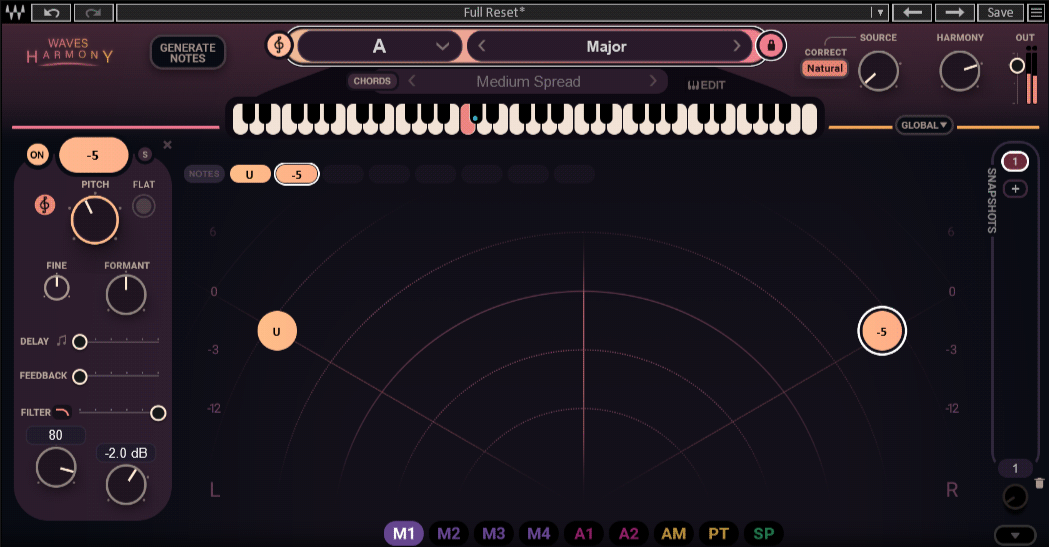Click the treble clef icon beside key selector
1049x547 pixels.
[279, 45]
